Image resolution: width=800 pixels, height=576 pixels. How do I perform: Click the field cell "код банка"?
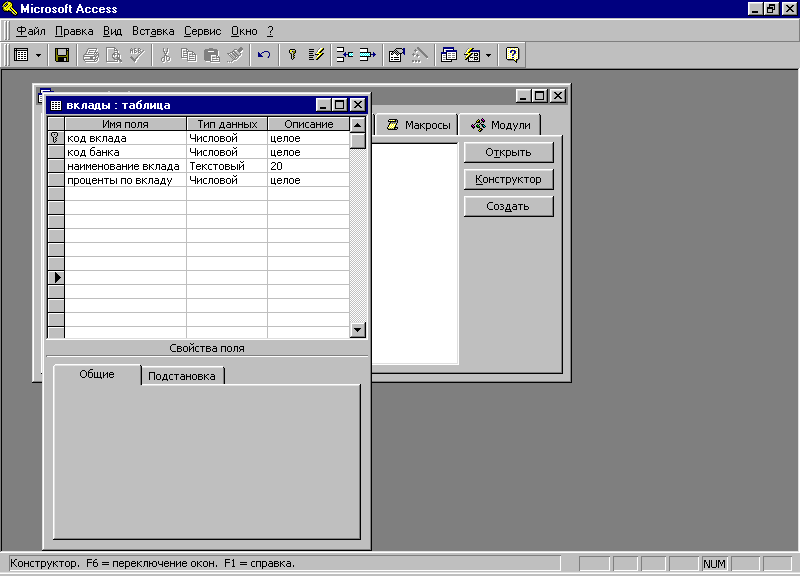[x=126, y=152]
